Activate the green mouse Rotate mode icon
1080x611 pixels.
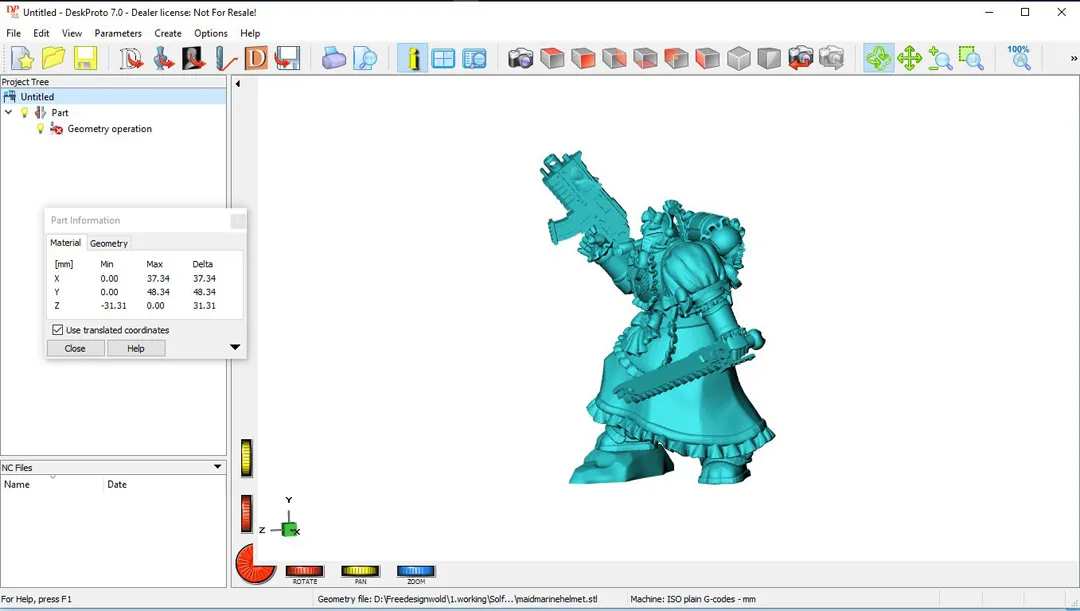pyautogui.click(x=879, y=58)
